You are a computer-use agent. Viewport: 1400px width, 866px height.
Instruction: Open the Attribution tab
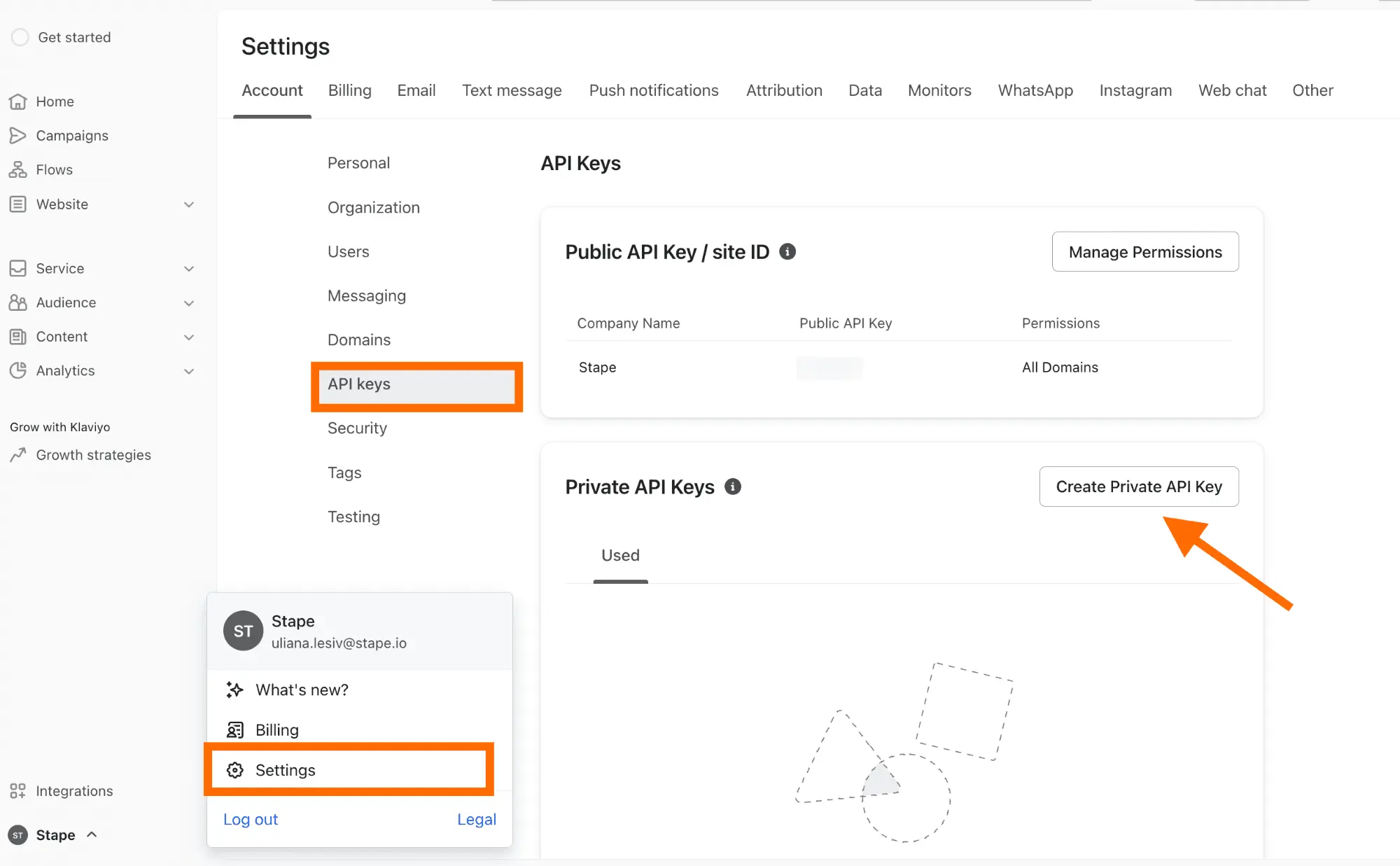784,90
